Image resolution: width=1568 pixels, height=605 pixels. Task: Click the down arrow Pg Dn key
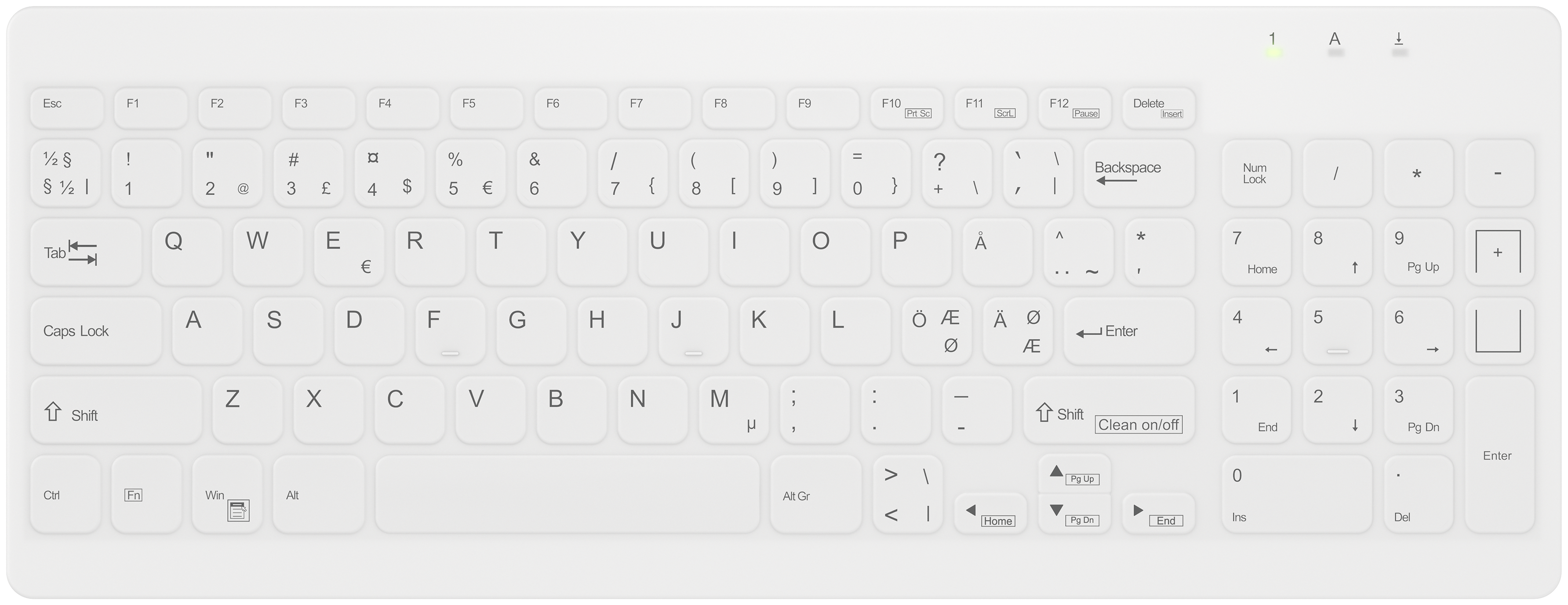(1074, 513)
